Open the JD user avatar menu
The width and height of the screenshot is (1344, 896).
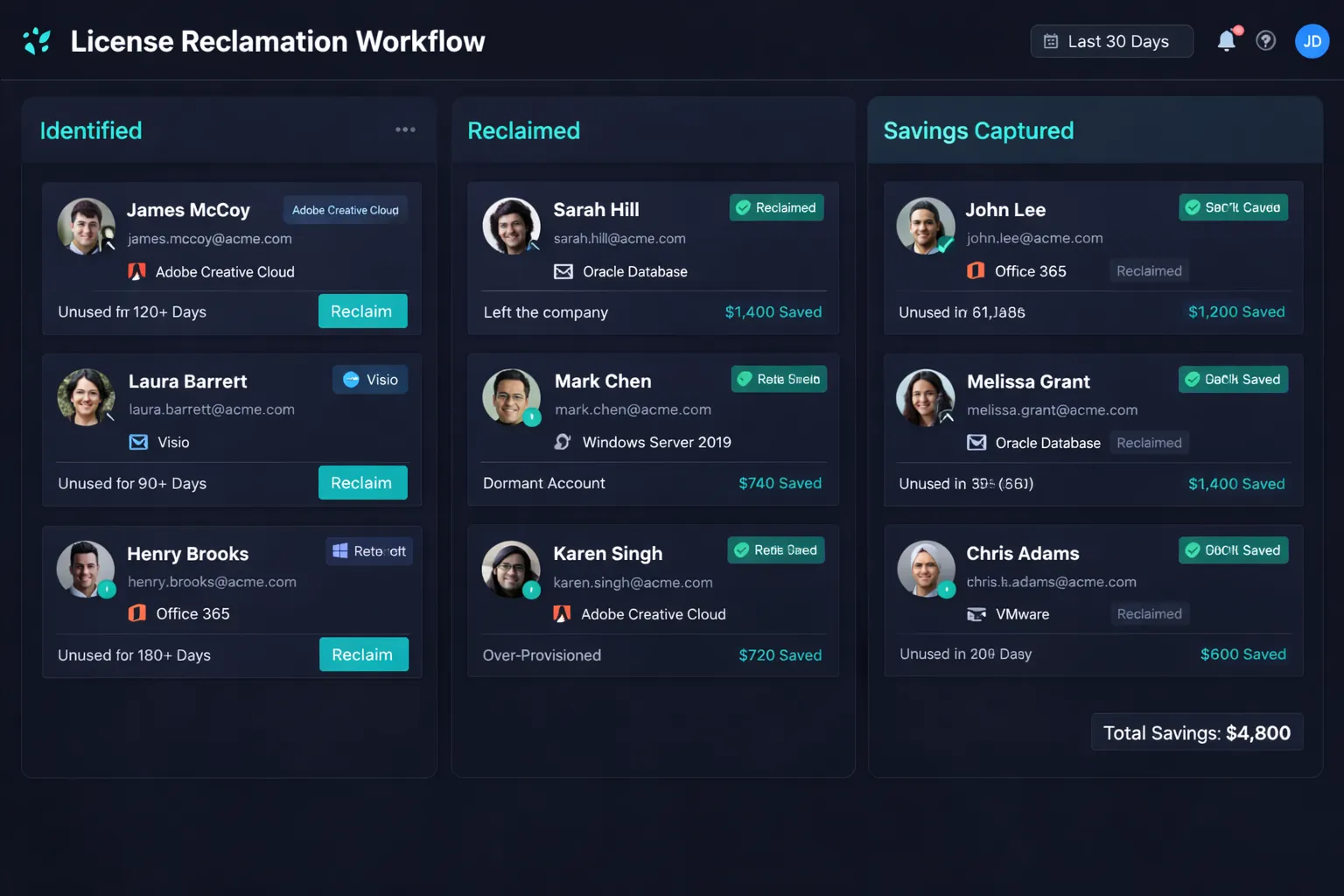1312,41
